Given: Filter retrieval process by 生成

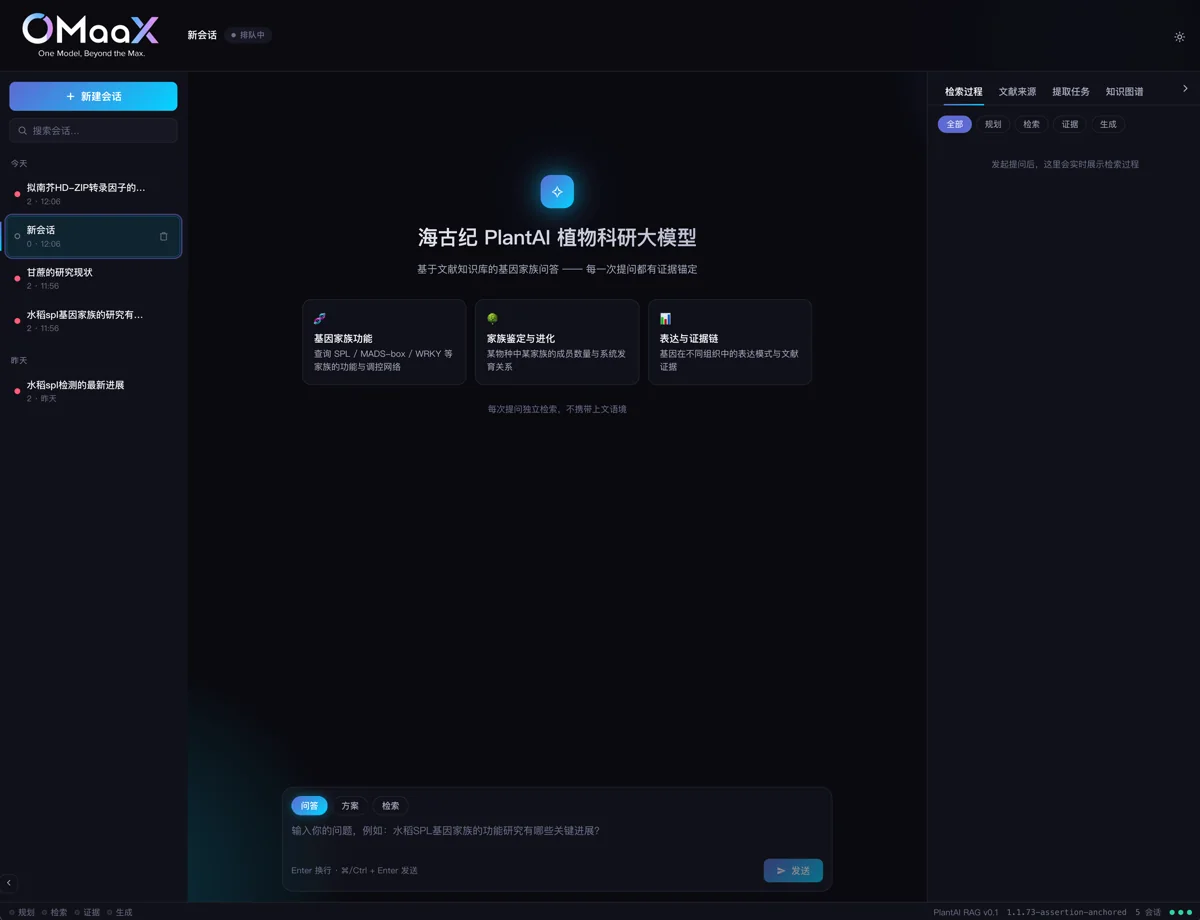Looking at the screenshot, I should [x=1108, y=124].
